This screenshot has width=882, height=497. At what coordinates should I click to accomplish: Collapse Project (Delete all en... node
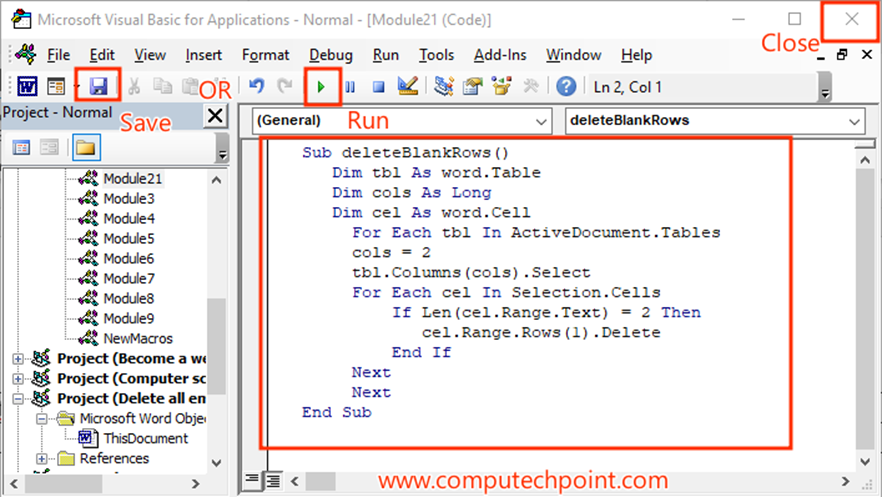point(18,399)
